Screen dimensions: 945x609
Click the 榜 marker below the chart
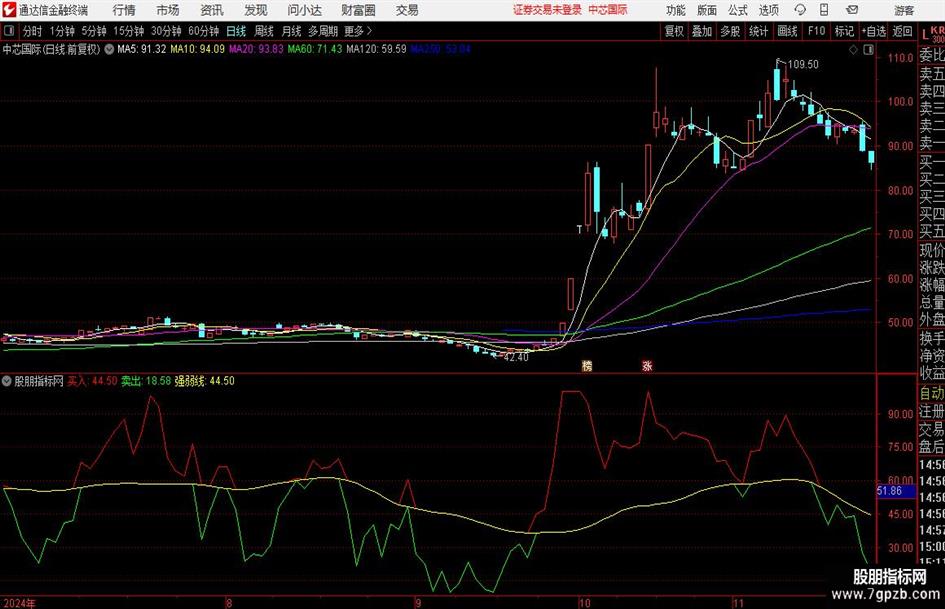pyautogui.click(x=587, y=365)
